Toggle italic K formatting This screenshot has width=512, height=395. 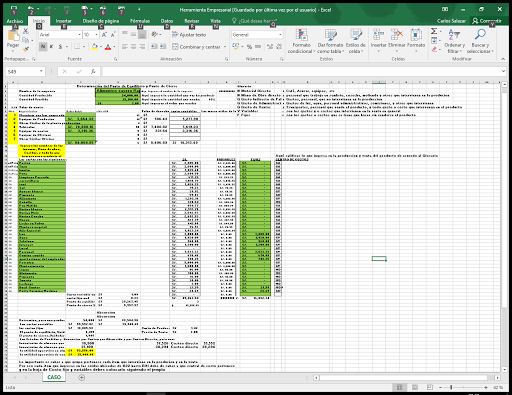[x=51, y=47]
